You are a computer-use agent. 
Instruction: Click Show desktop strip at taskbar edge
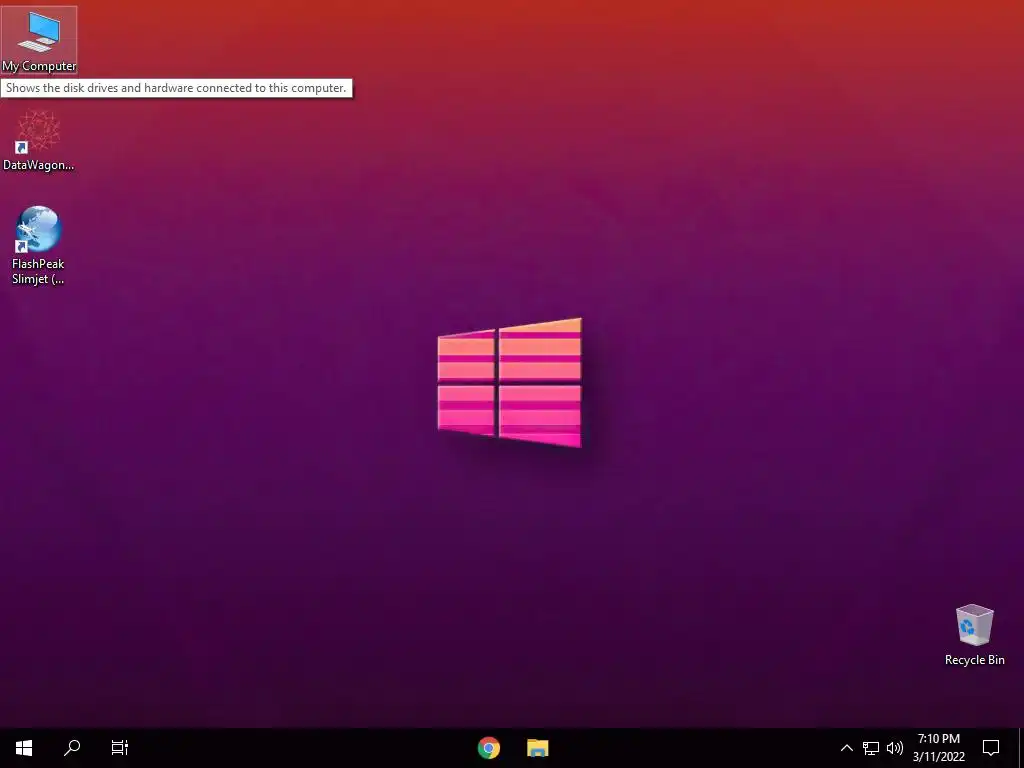coord(1021,748)
